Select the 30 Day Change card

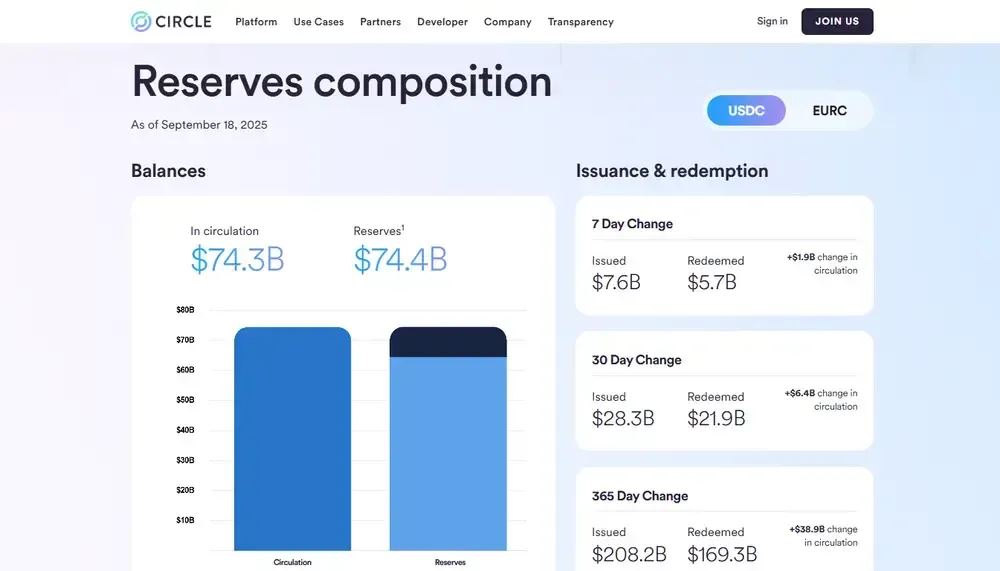[724, 390]
